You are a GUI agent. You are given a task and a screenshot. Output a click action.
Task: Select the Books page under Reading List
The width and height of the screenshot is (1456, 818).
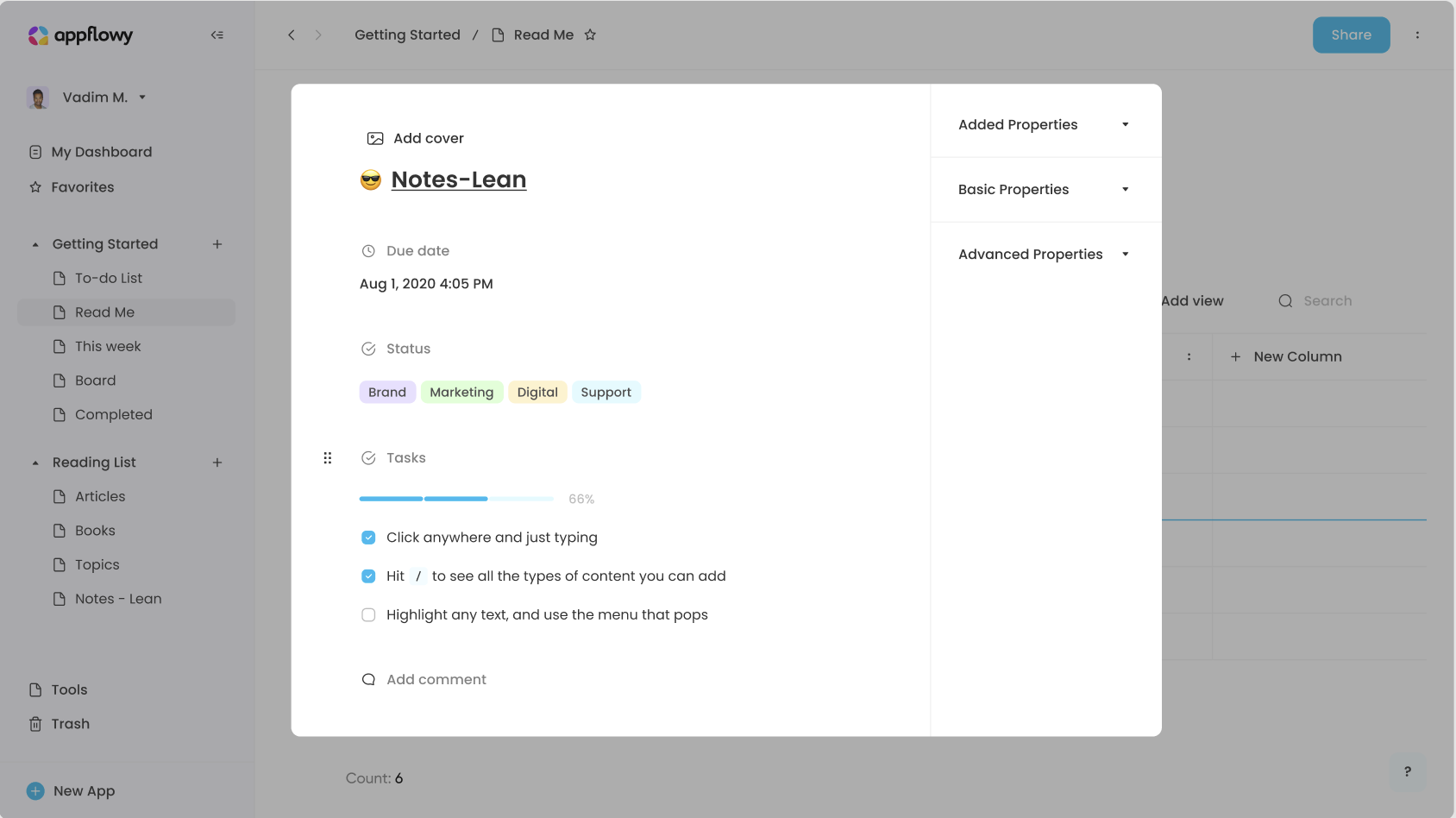point(95,530)
